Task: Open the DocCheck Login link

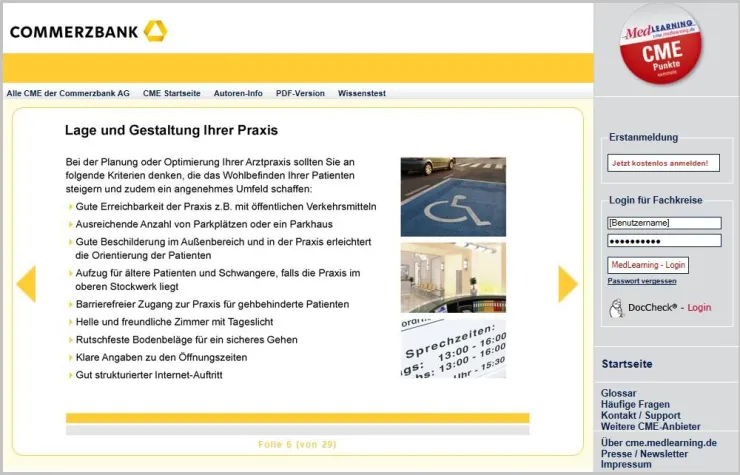Action: 699,308
